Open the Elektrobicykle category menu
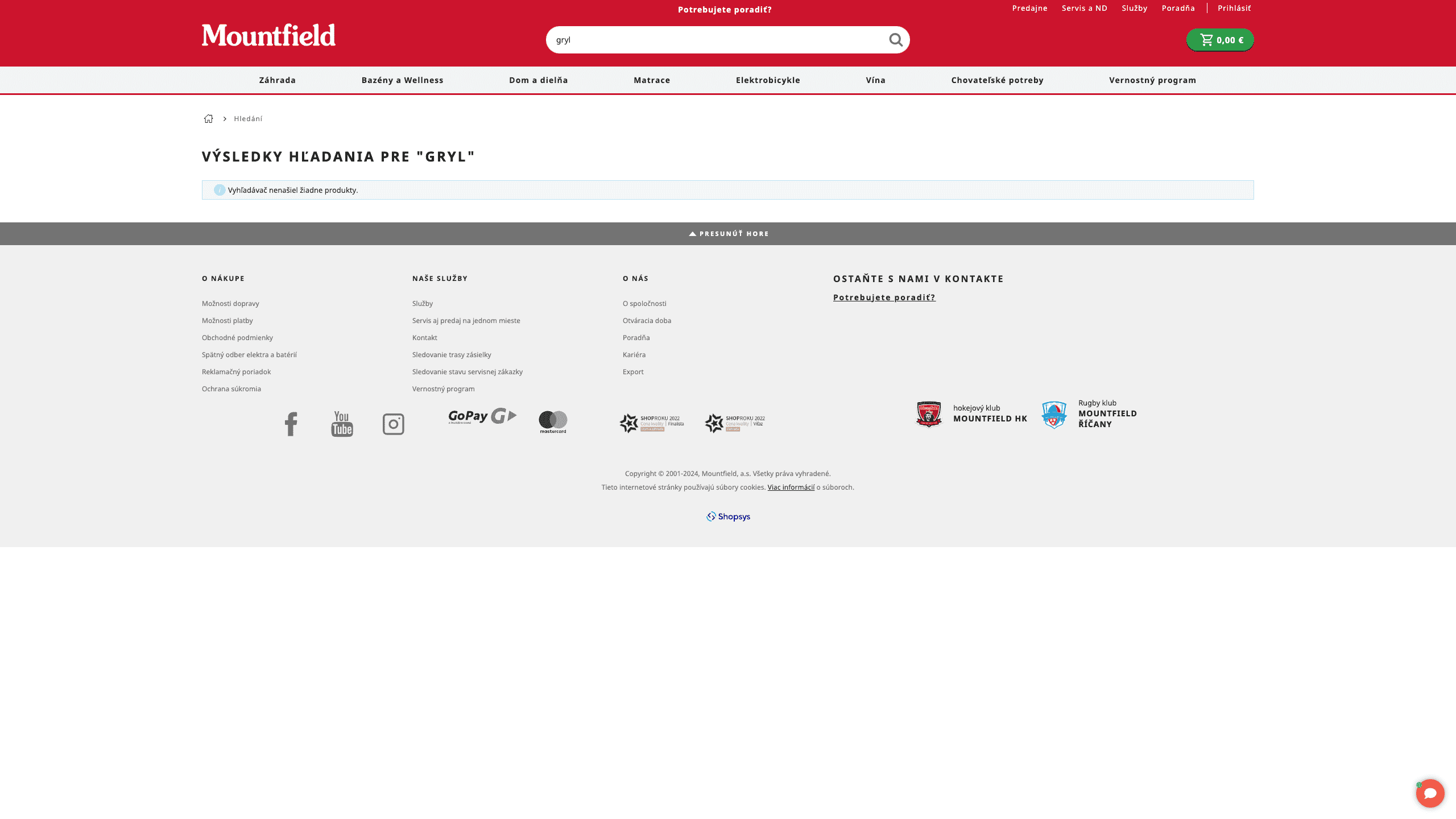This screenshot has height=819, width=1456. point(768,80)
